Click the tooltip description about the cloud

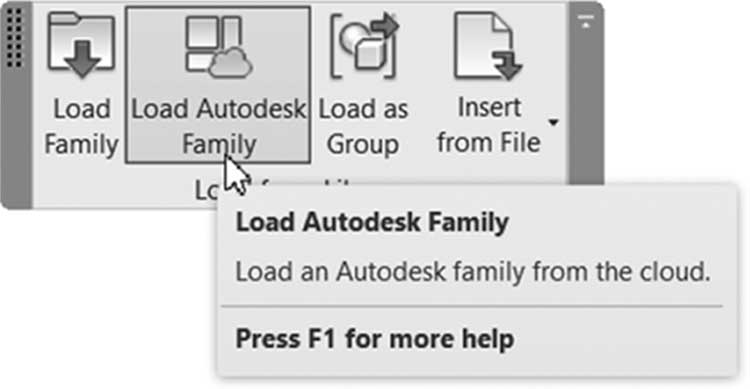click(x=473, y=272)
